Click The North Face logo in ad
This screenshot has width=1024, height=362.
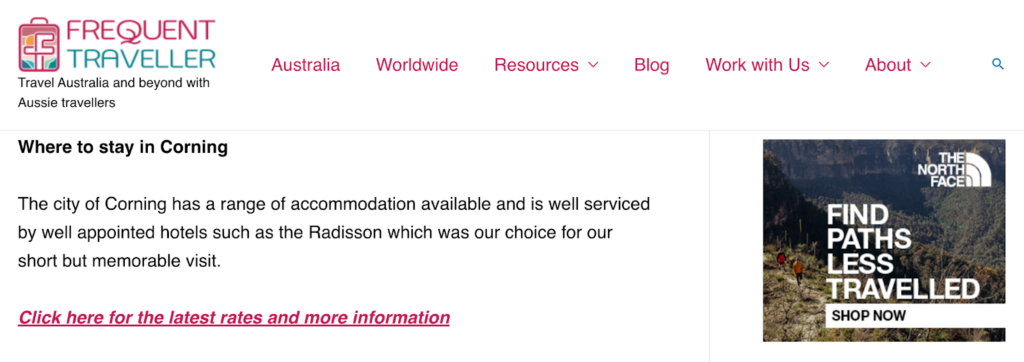pos(954,169)
